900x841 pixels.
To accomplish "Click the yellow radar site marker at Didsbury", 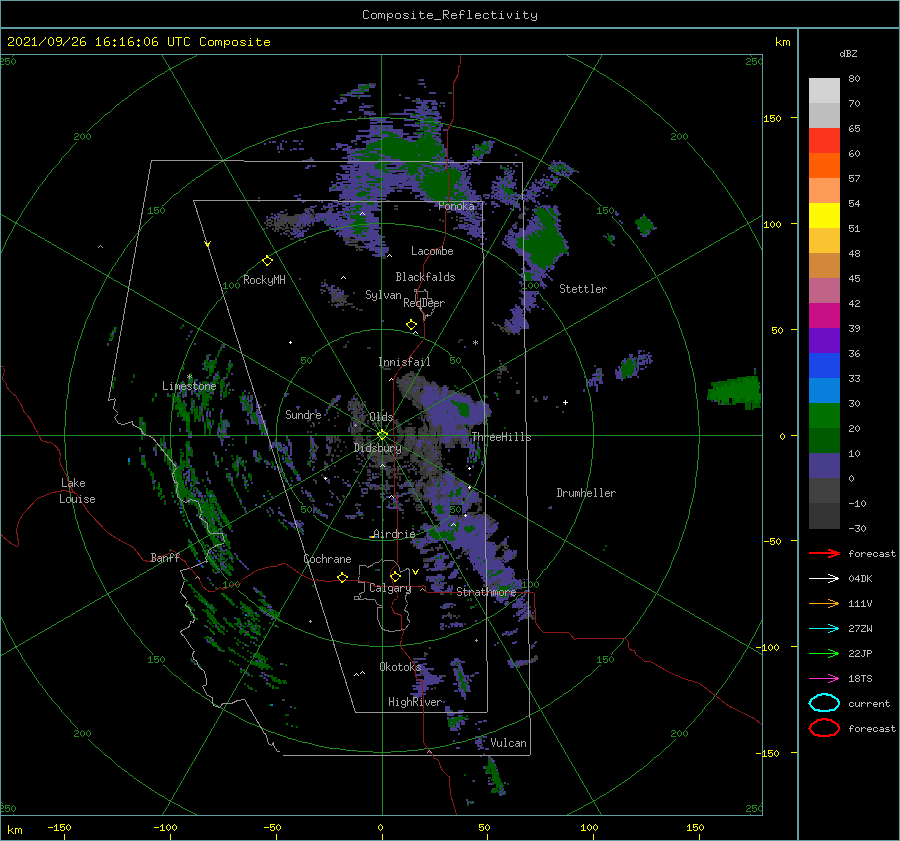I will click(x=382, y=435).
